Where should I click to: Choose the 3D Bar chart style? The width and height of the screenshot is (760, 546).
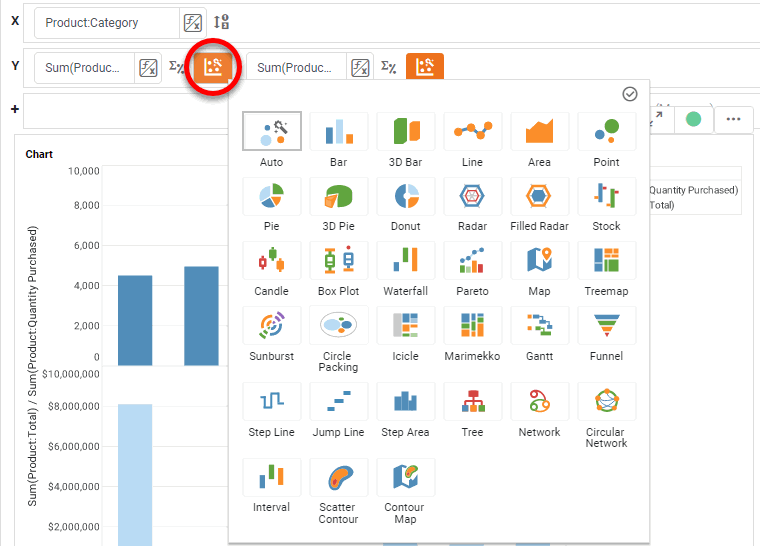pos(405,132)
